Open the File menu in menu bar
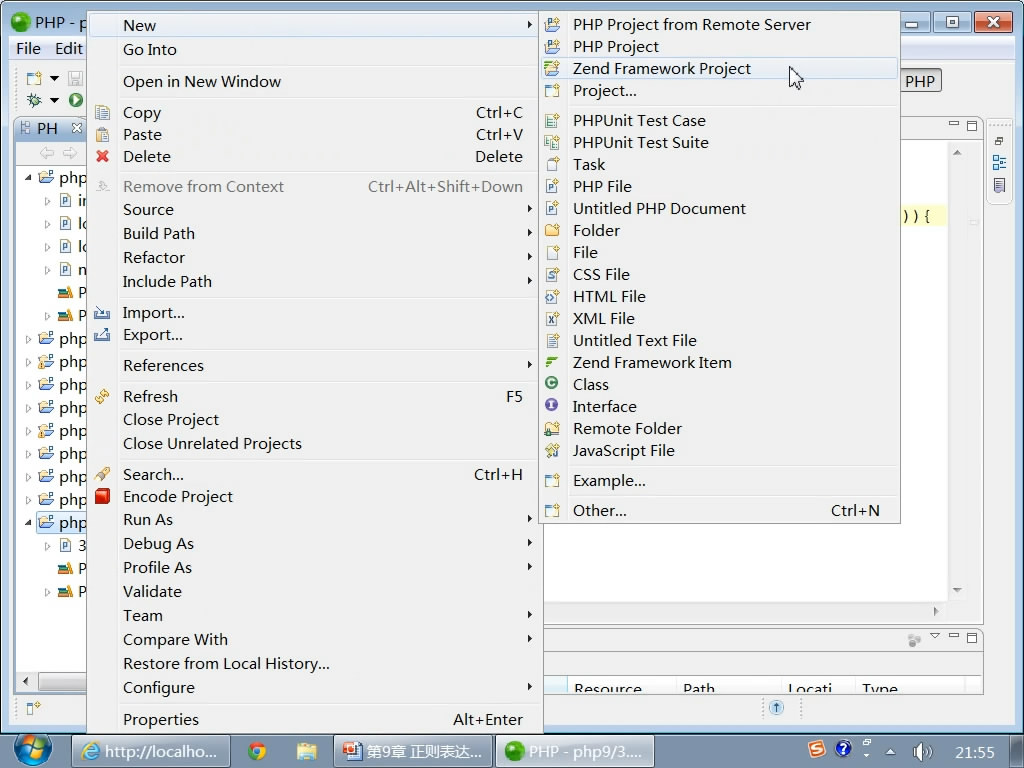The width and height of the screenshot is (1024, 768). pyautogui.click(x=28, y=49)
